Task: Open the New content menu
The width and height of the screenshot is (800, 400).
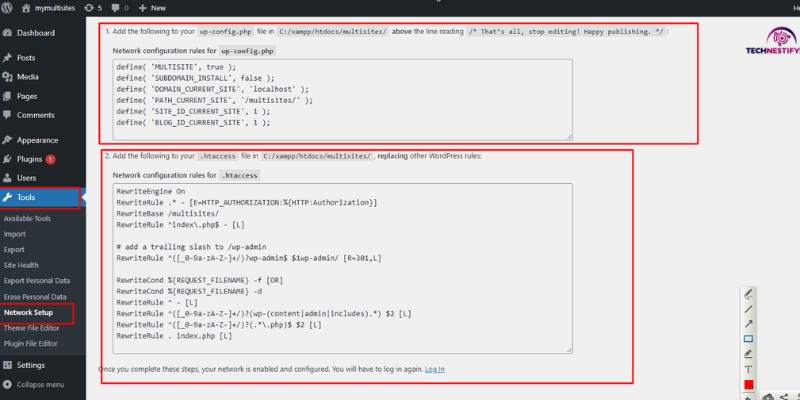Action: (x=152, y=8)
